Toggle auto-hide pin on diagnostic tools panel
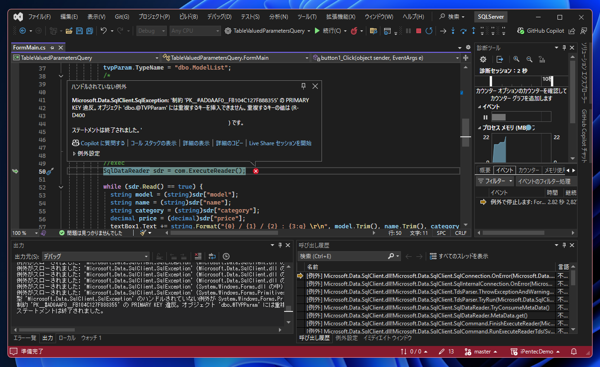This screenshot has width=600, height=367. pyautogui.click(x=564, y=48)
